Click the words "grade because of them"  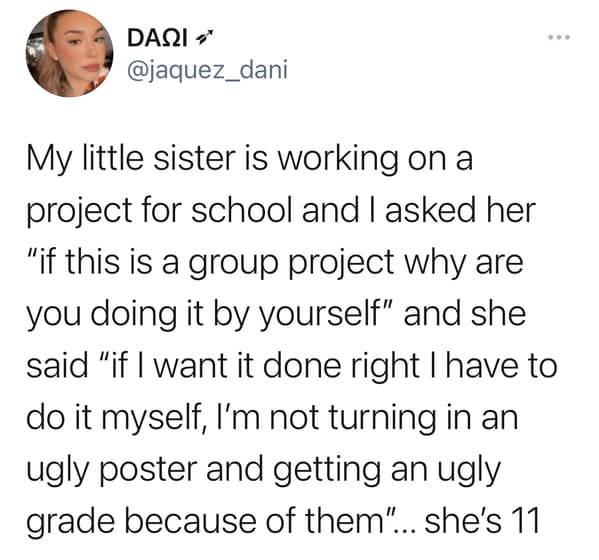[x=207, y=521]
